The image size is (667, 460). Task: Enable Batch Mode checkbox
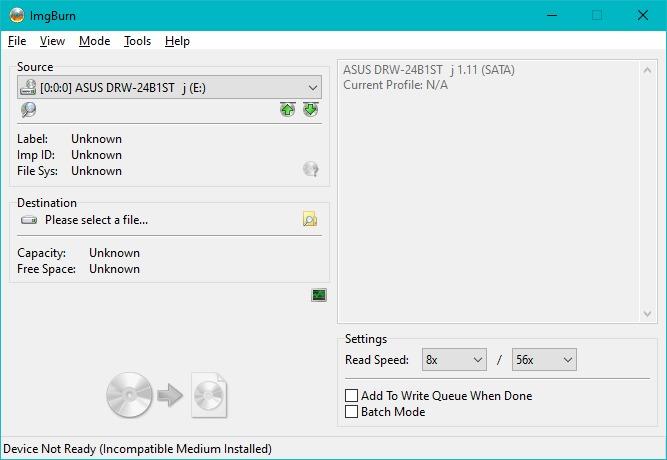pos(351,412)
